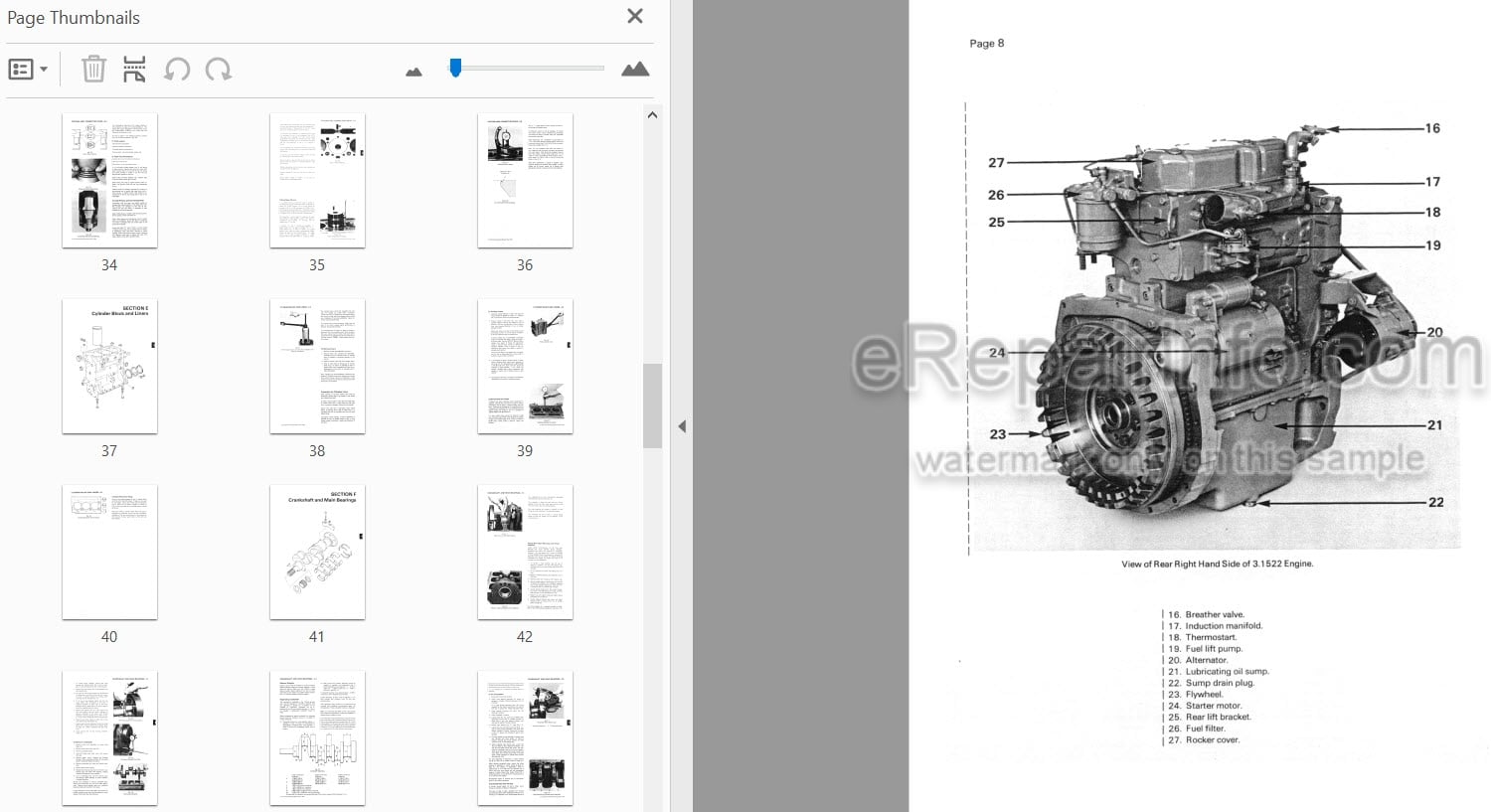Click the thumbnail size slider handle
1491x812 pixels.
pos(455,68)
